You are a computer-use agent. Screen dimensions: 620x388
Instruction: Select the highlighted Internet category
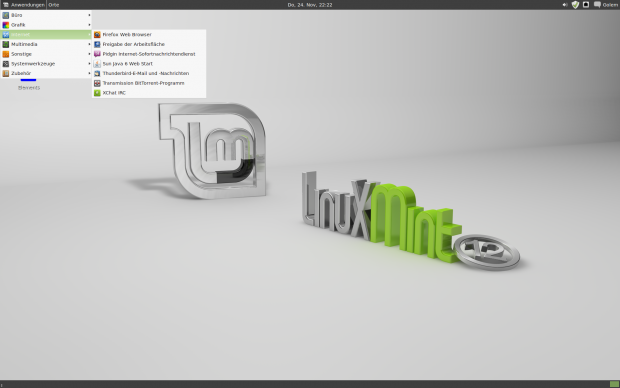coord(46,34)
